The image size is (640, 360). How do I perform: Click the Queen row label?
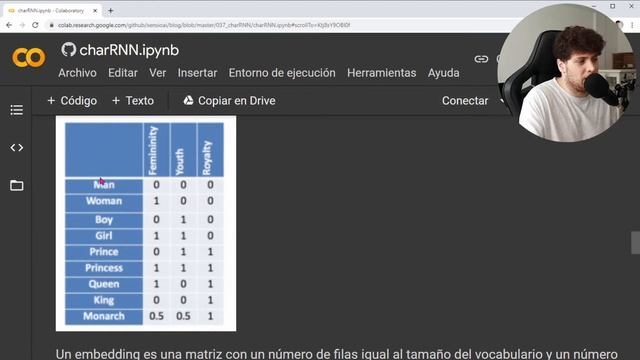click(x=104, y=284)
